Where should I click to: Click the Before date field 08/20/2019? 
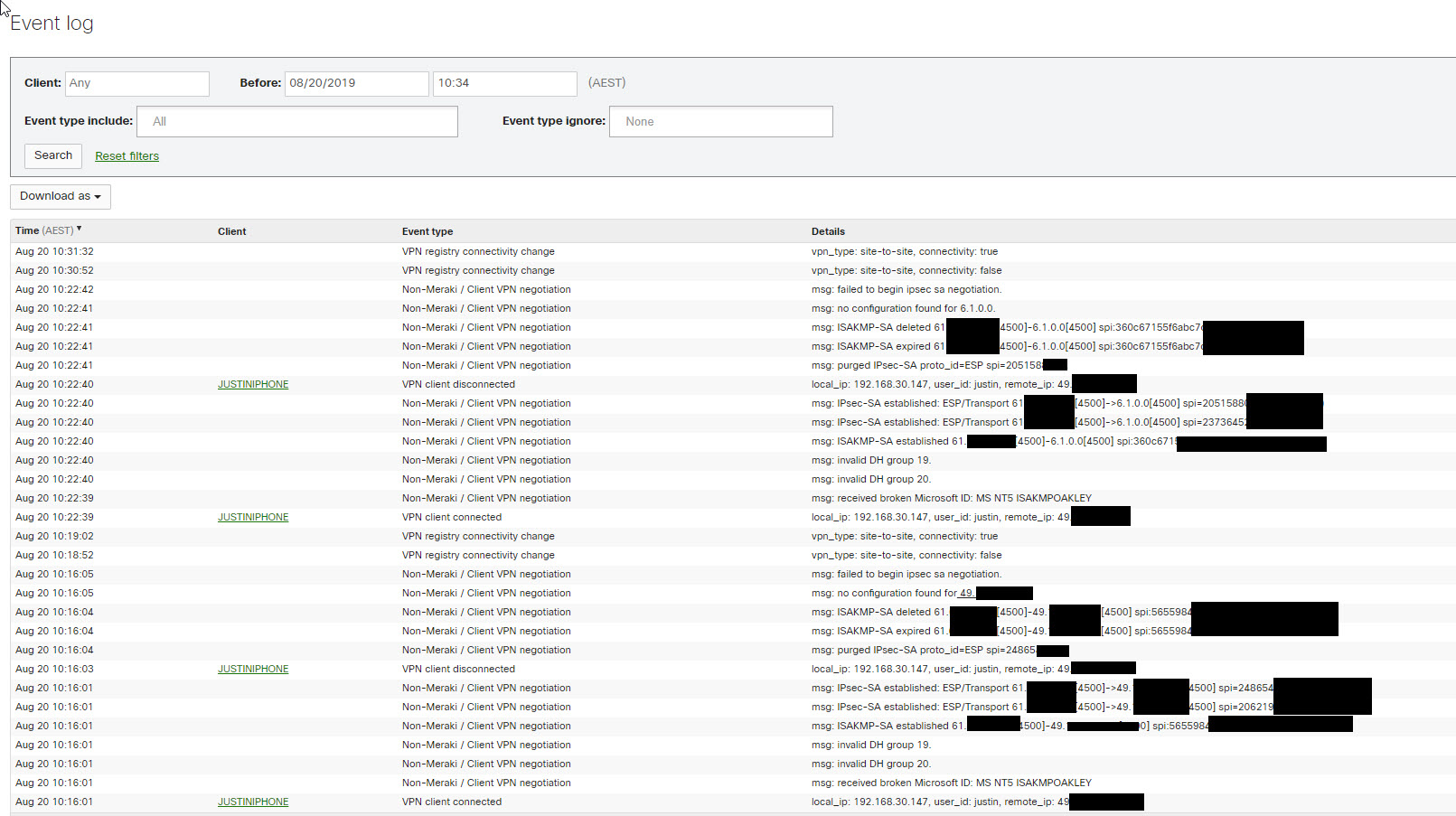click(356, 83)
